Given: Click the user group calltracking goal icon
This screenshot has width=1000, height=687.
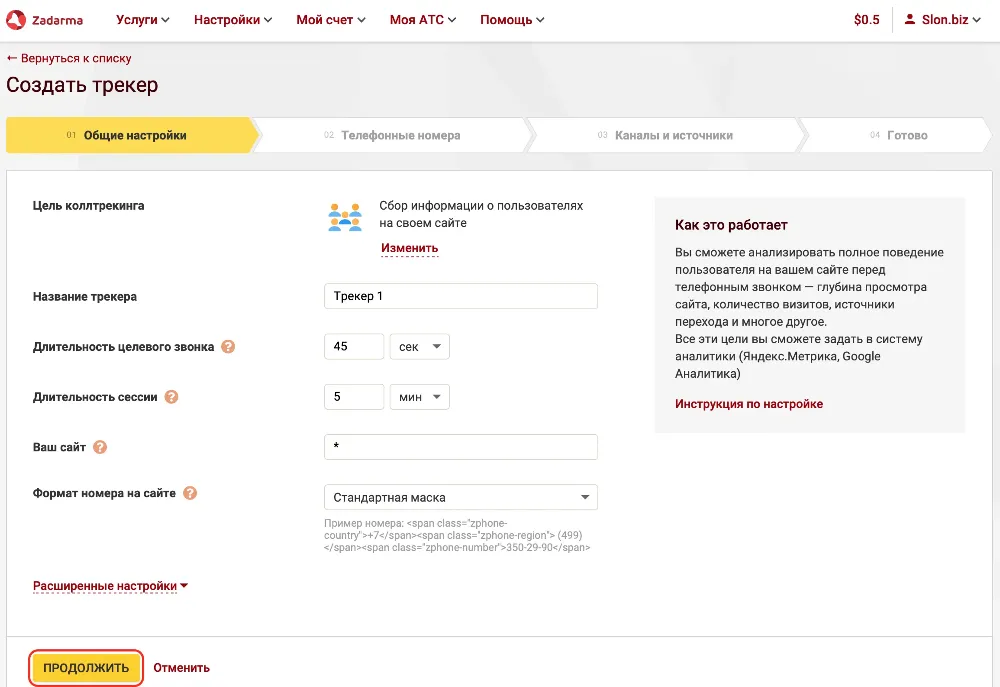Looking at the screenshot, I should 345,217.
